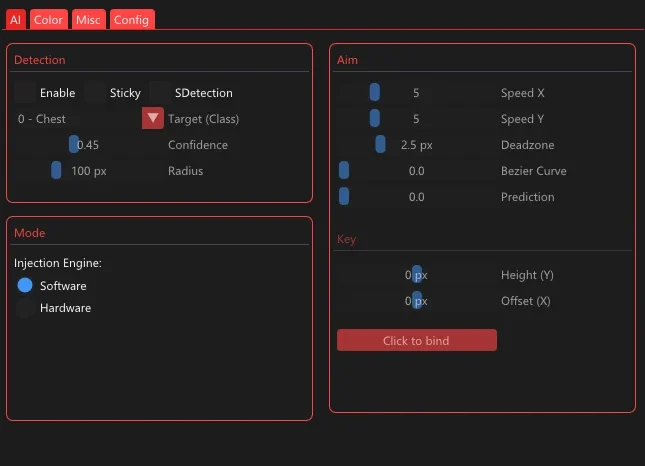
Task: Click the Injection Engine: label
Action: tap(58, 263)
